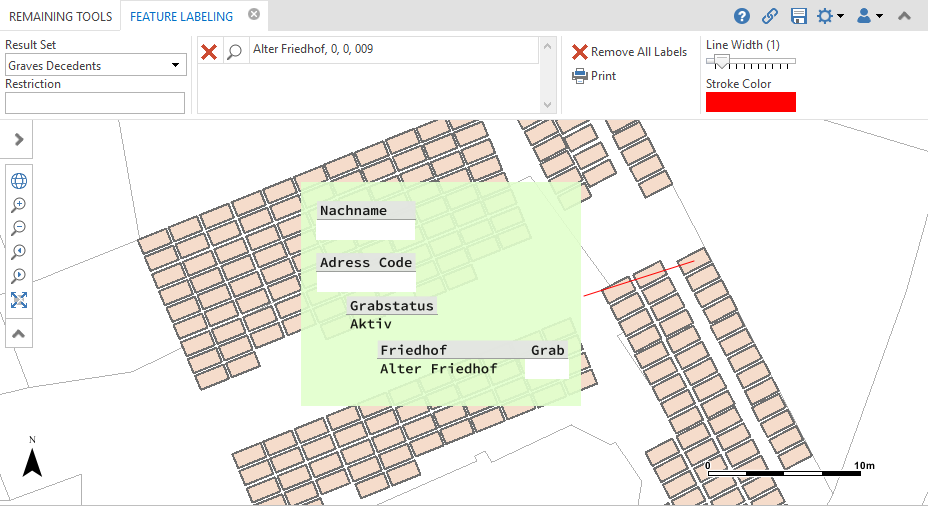Zoom in on the map
The width and height of the screenshot is (928, 532).
click(x=19, y=205)
